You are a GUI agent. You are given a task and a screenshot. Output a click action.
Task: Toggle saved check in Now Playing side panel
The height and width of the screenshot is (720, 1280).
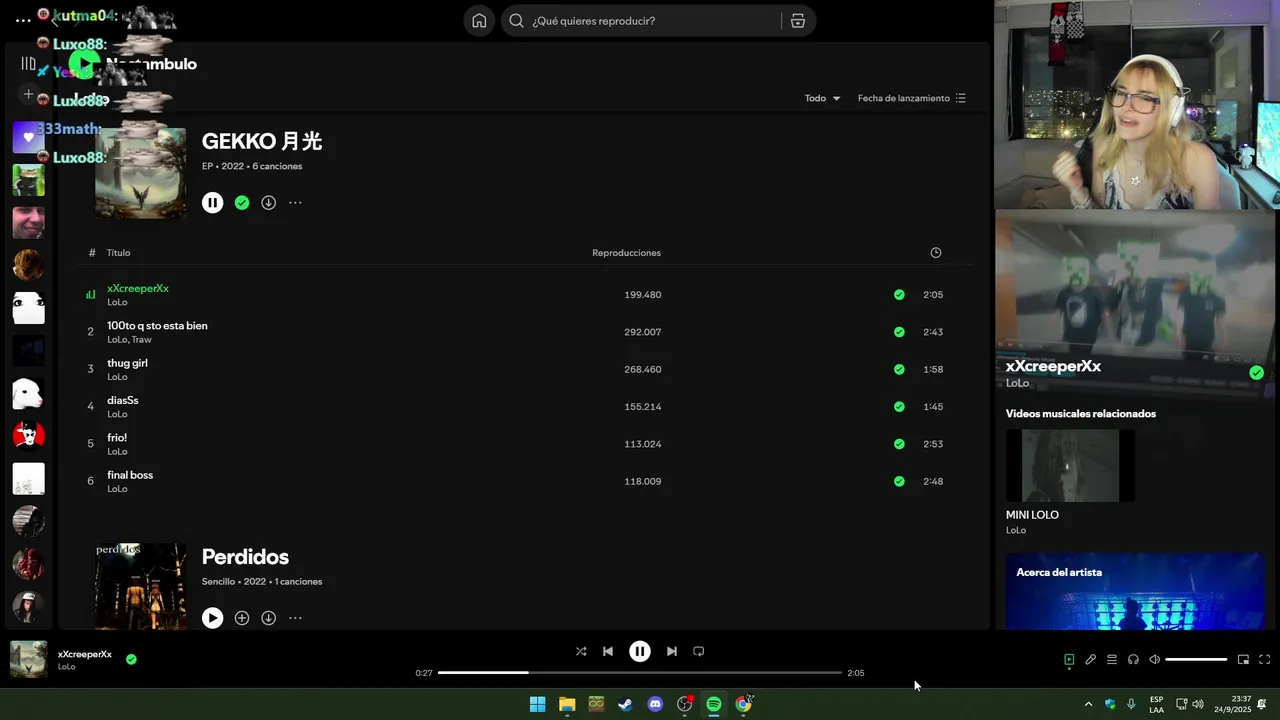click(1257, 373)
